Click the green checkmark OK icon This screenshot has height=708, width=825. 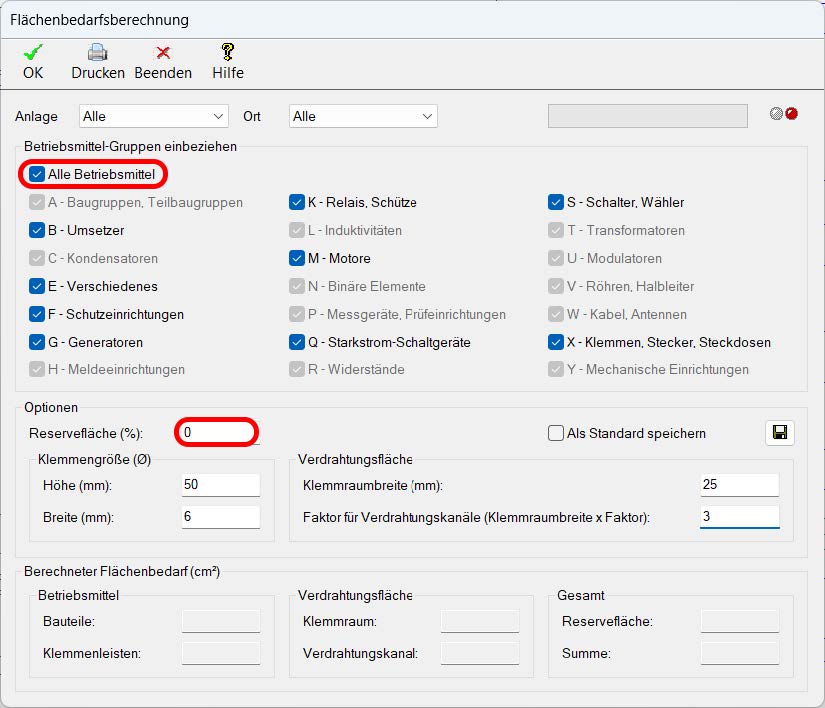33,53
